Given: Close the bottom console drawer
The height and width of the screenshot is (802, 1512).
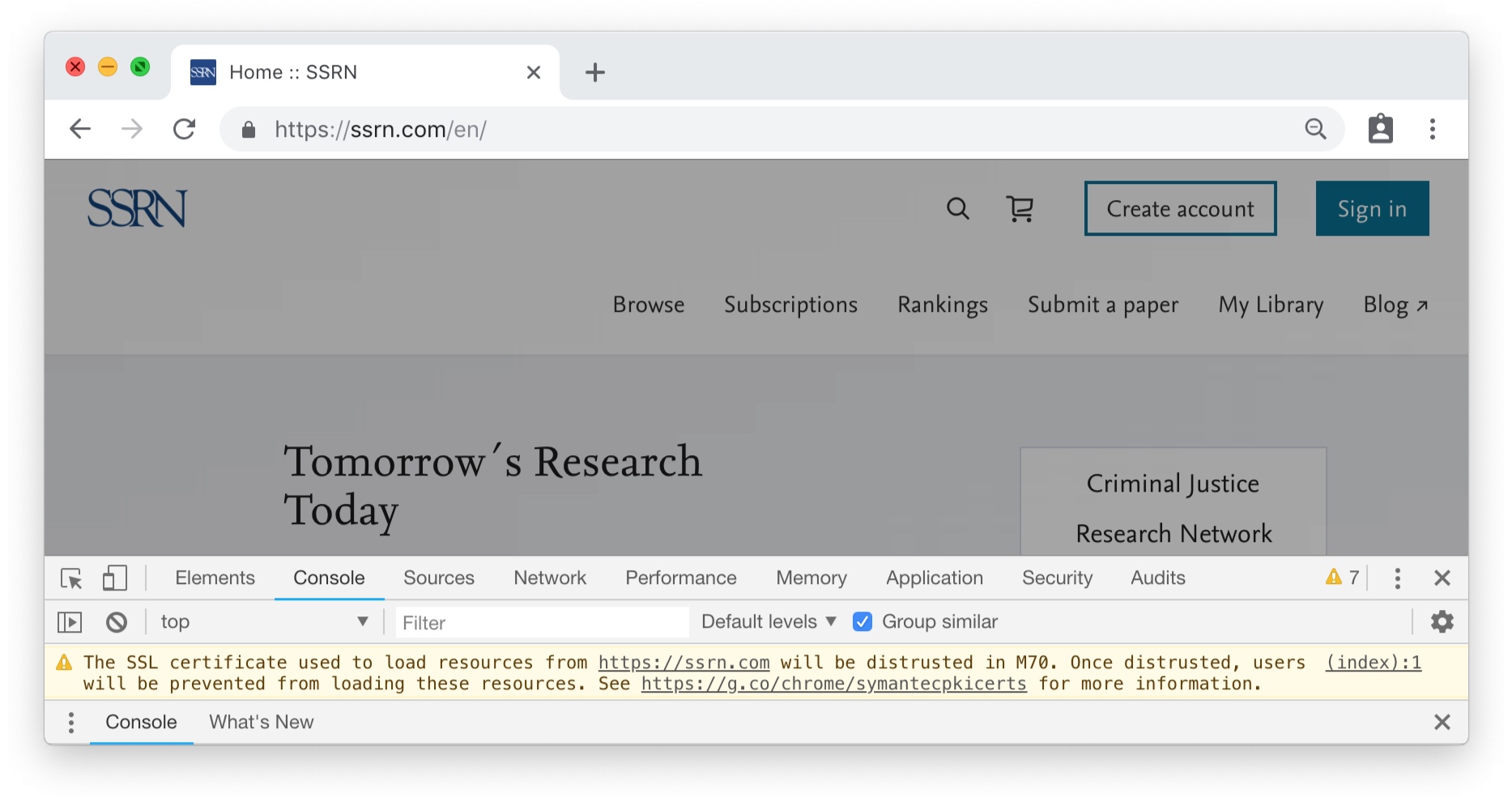Looking at the screenshot, I should coord(1442,723).
